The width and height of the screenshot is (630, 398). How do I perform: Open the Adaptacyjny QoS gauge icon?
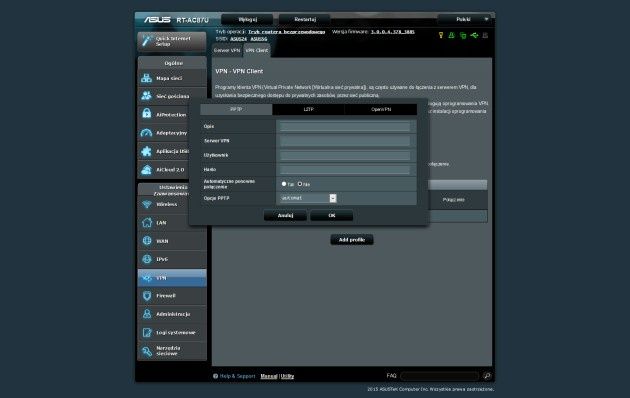tap(147, 133)
